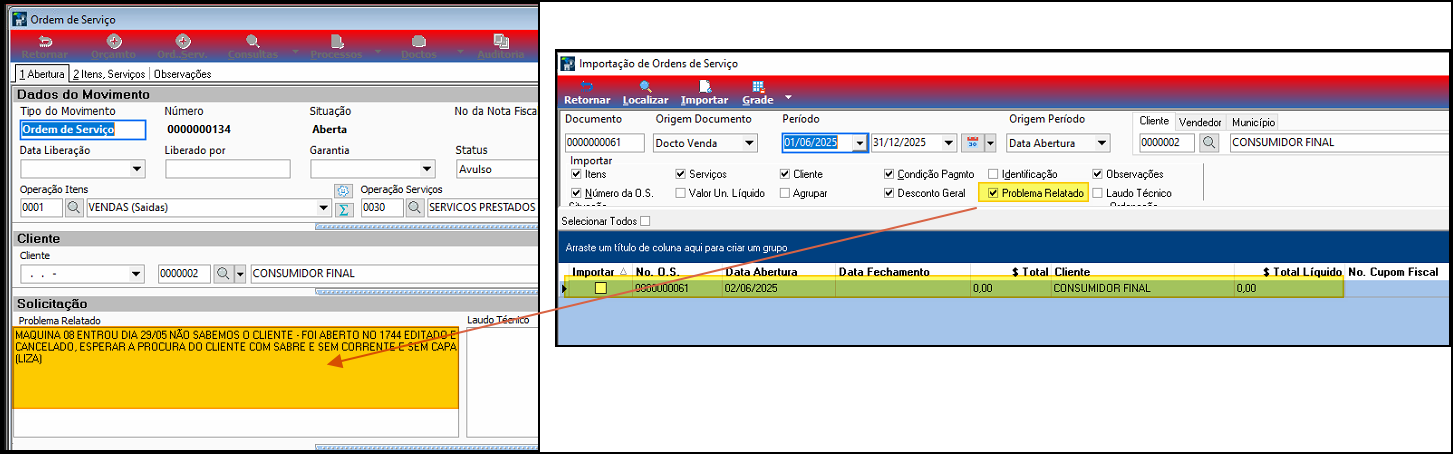Click Documento field with 0000000061
This screenshot has width=1453, height=454.
click(605, 143)
